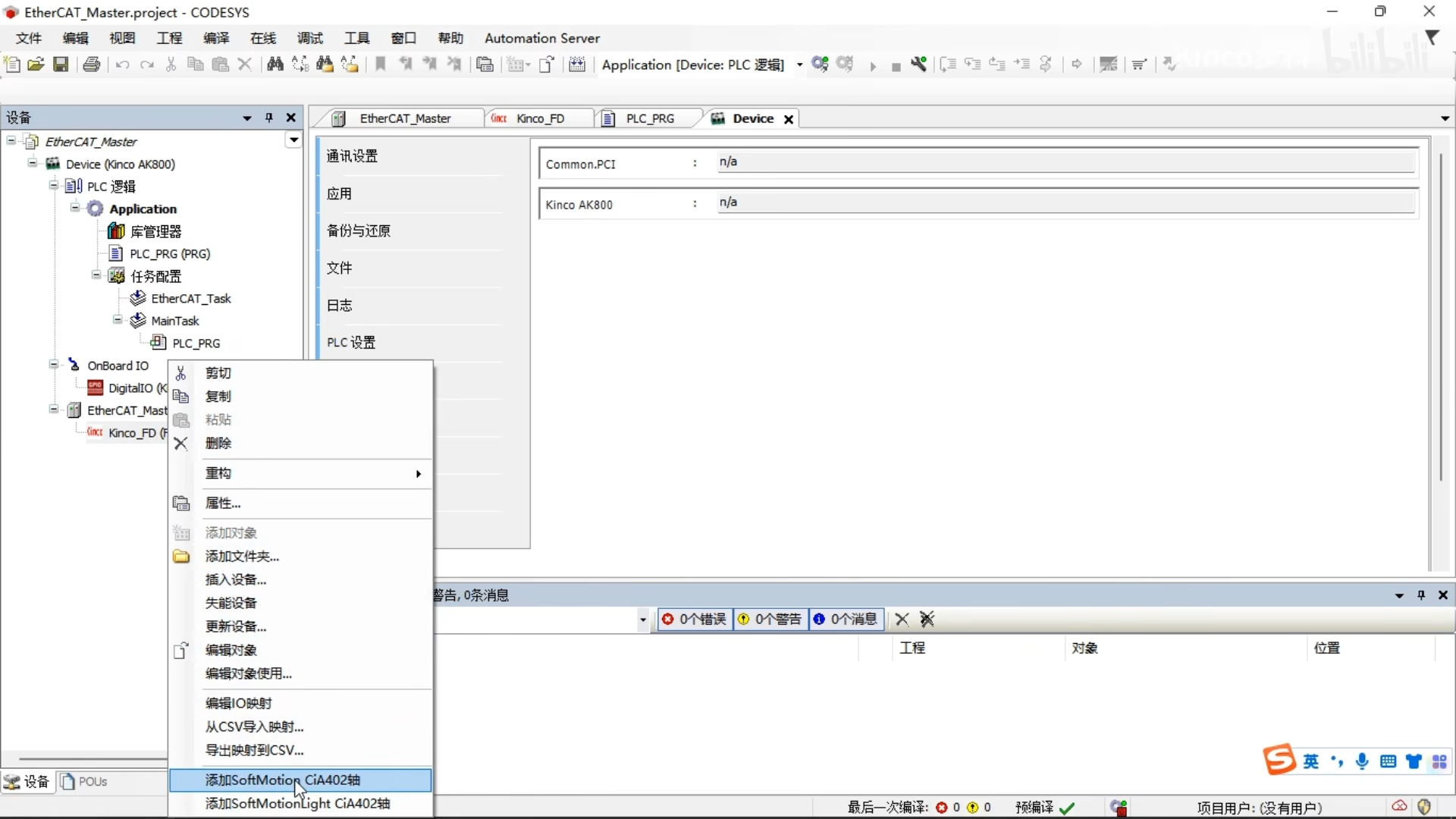This screenshot has width=1456, height=819.
Task: Clear message list with X icon
Action: click(x=902, y=620)
